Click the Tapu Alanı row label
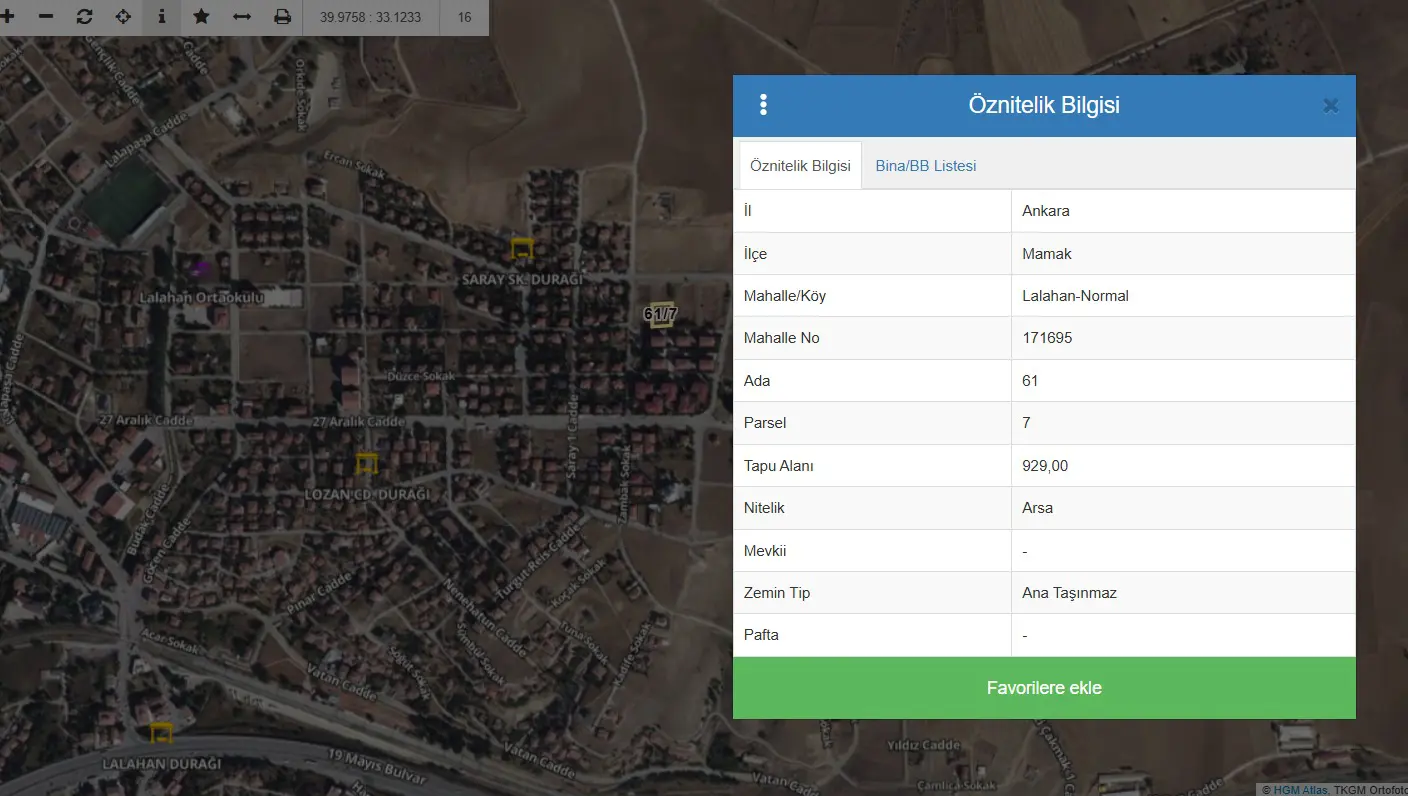Image resolution: width=1408 pixels, height=796 pixels. pos(779,466)
